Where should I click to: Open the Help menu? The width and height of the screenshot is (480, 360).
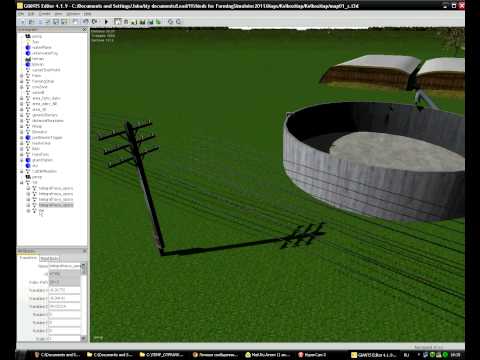[x=87, y=14]
